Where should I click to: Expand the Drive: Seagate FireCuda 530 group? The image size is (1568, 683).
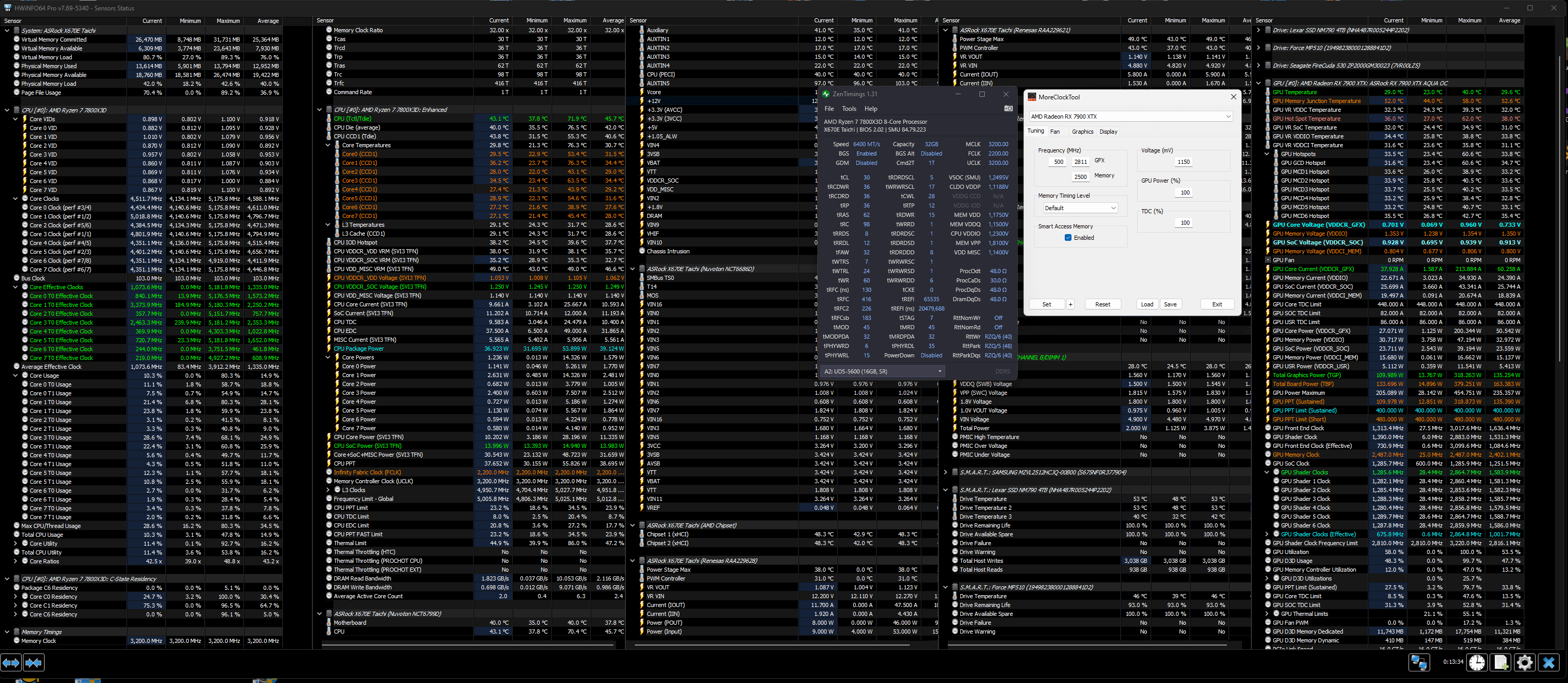[1258, 65]
